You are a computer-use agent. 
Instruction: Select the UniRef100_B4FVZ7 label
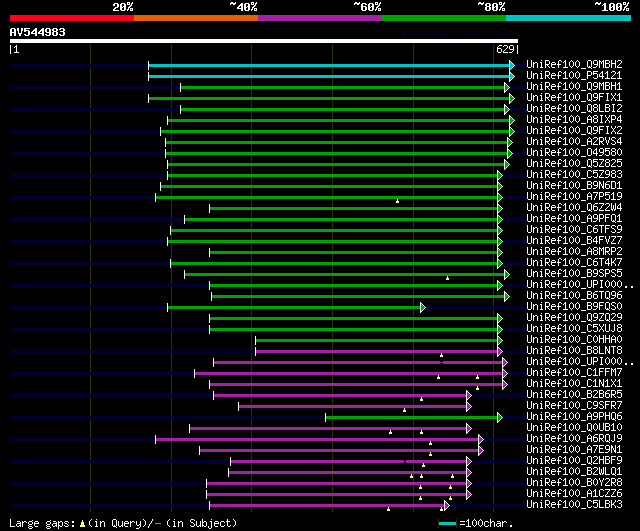(x=574, y=240)
